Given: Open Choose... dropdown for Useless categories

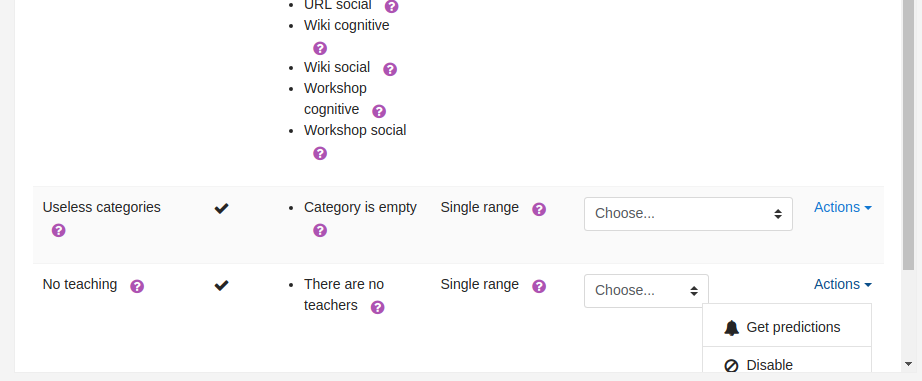Looking at the screenshot, I should pyautogui.click(x=688, y=214).
